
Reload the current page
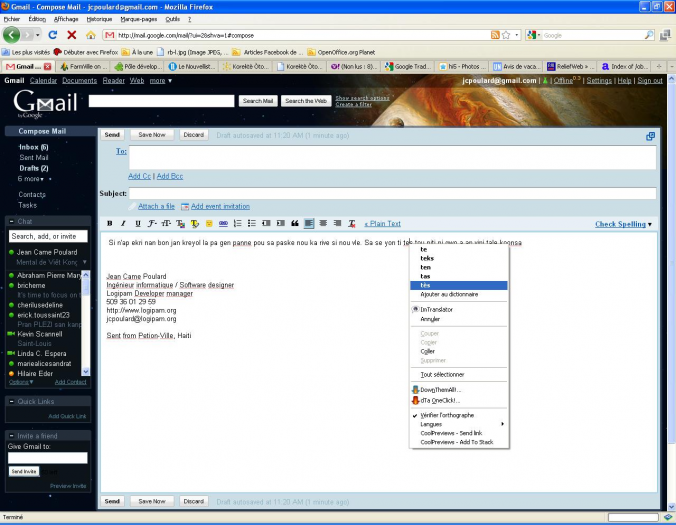coord(53,35)
